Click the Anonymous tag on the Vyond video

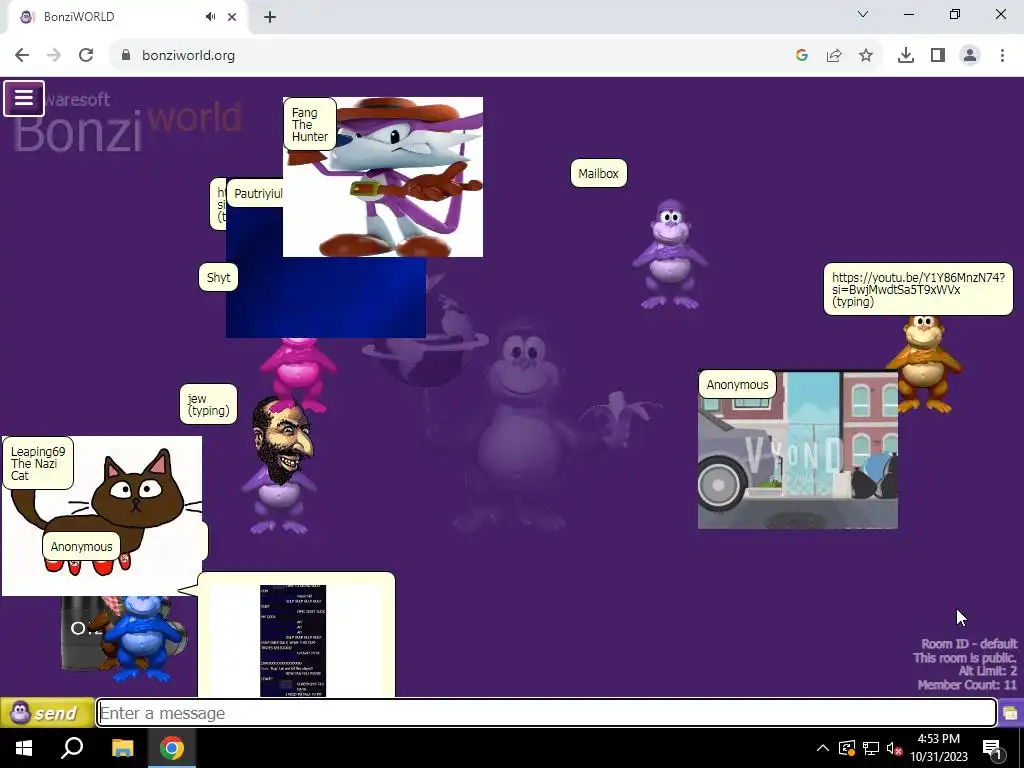[x=737, y=384]
